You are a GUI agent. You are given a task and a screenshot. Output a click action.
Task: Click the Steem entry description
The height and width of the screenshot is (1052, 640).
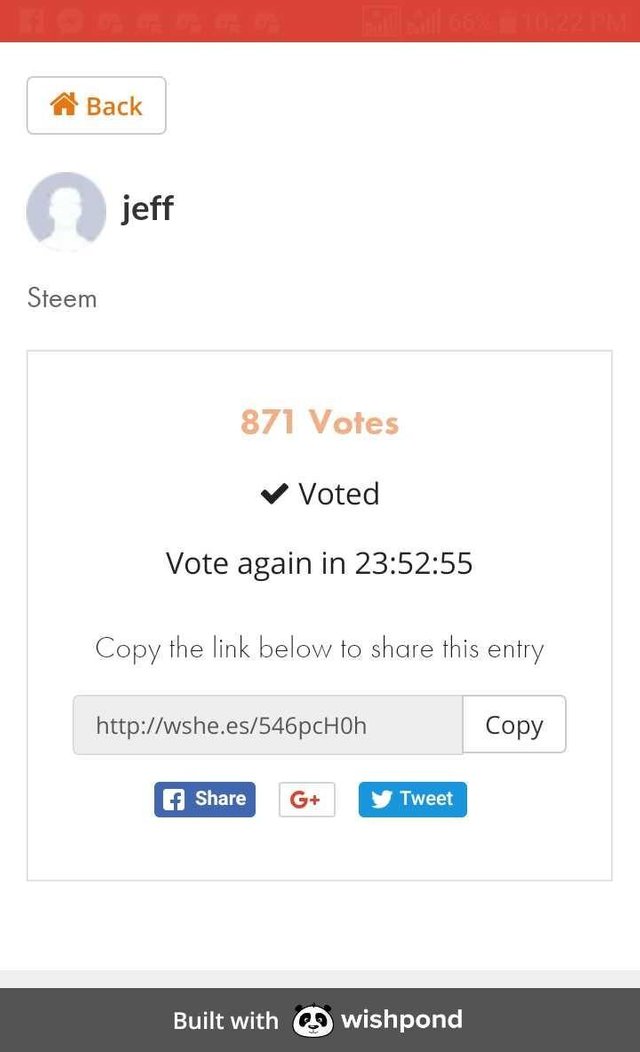(62, 298)
